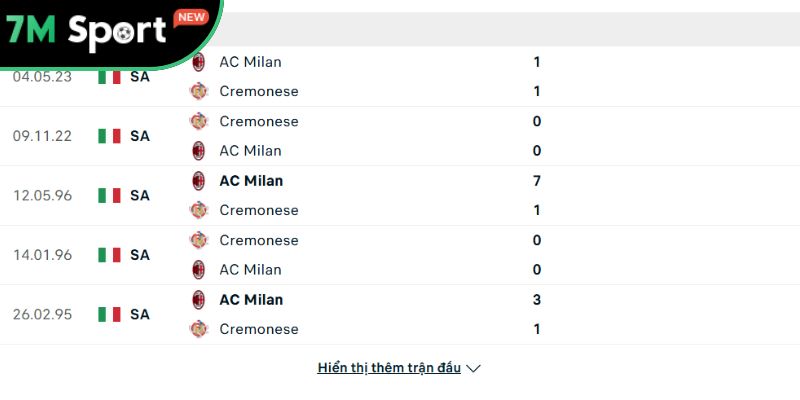
Task: Click the AC Milan crest in the 26.02.95 match
Action: coord(199,299)
